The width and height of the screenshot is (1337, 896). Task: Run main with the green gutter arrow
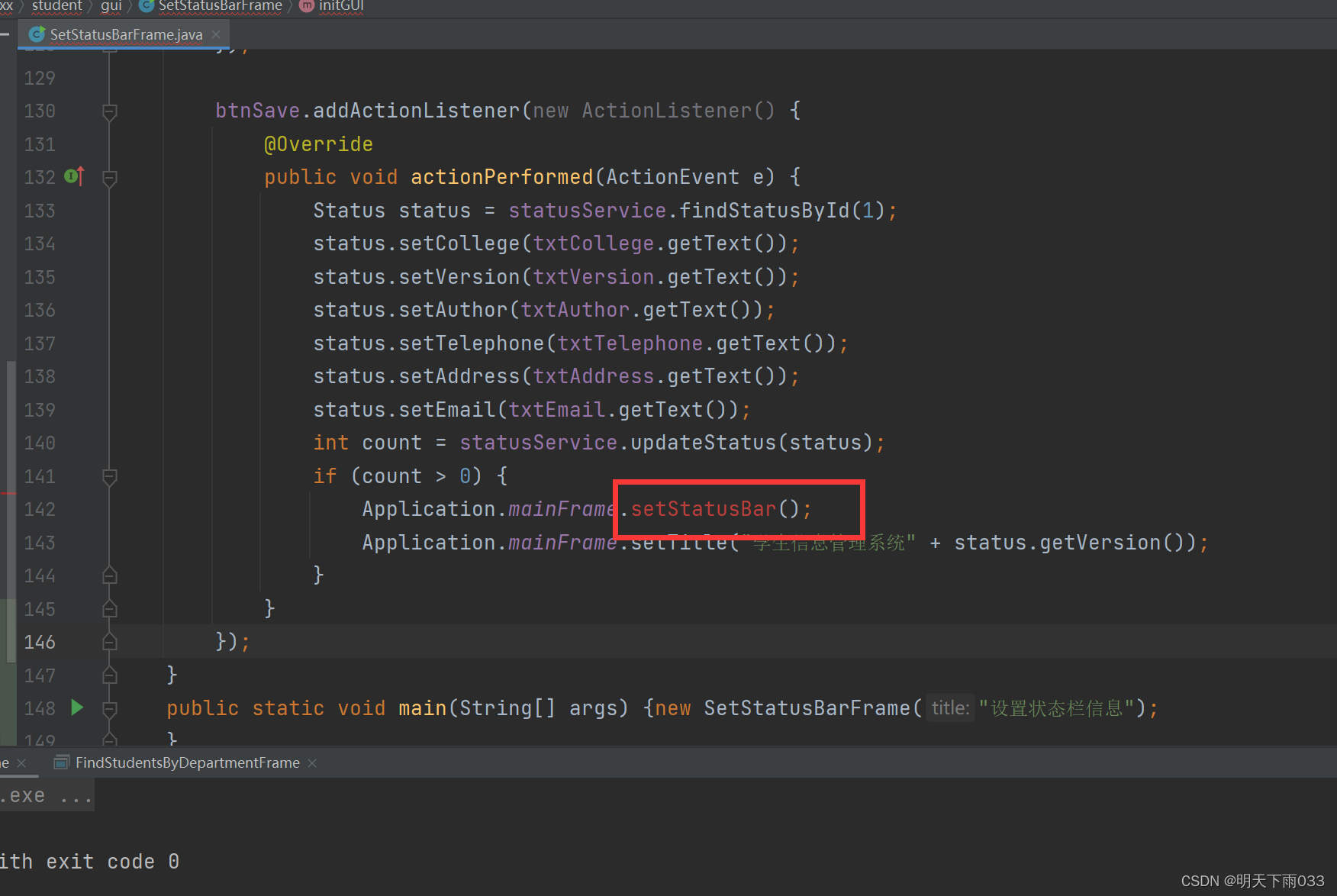tap(77, 707)
